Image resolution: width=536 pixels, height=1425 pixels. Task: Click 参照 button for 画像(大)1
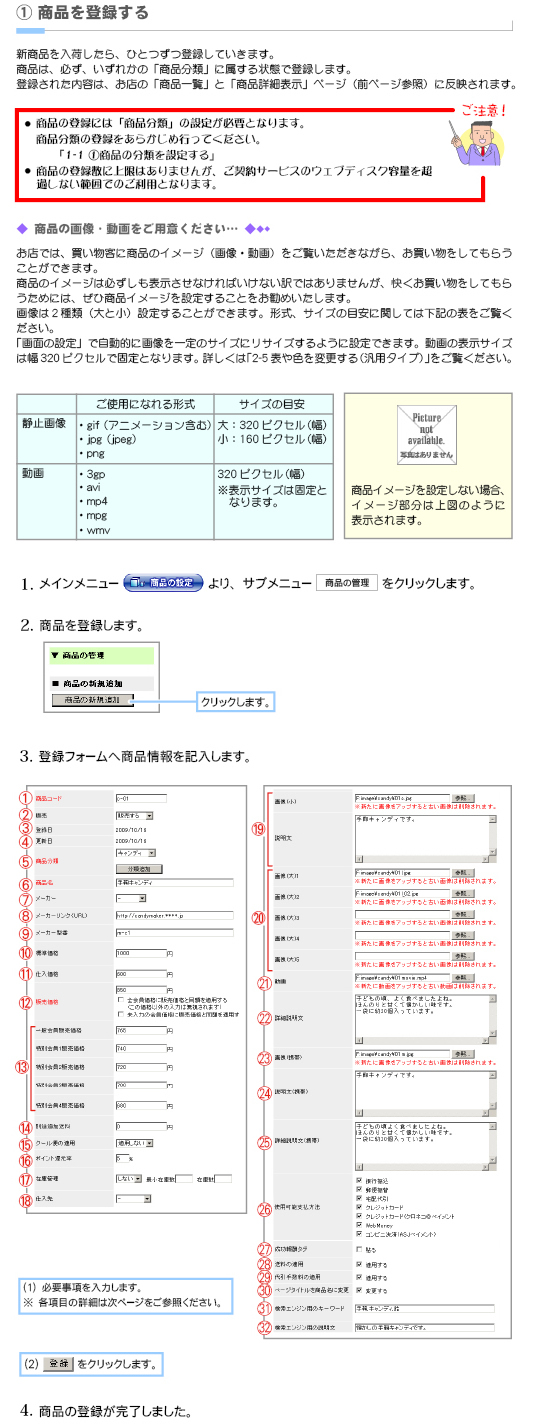tap(463, 873)
